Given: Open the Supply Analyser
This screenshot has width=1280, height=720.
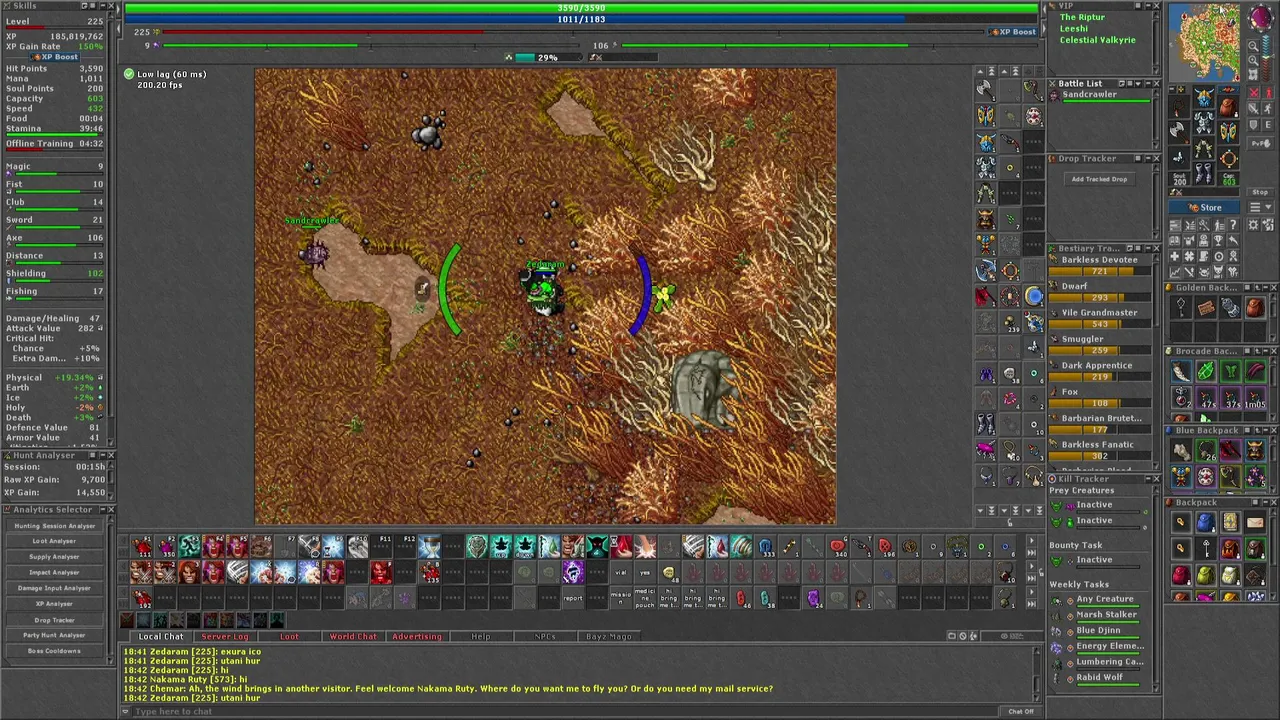Looking at the screenshot, I should point(54,557).
